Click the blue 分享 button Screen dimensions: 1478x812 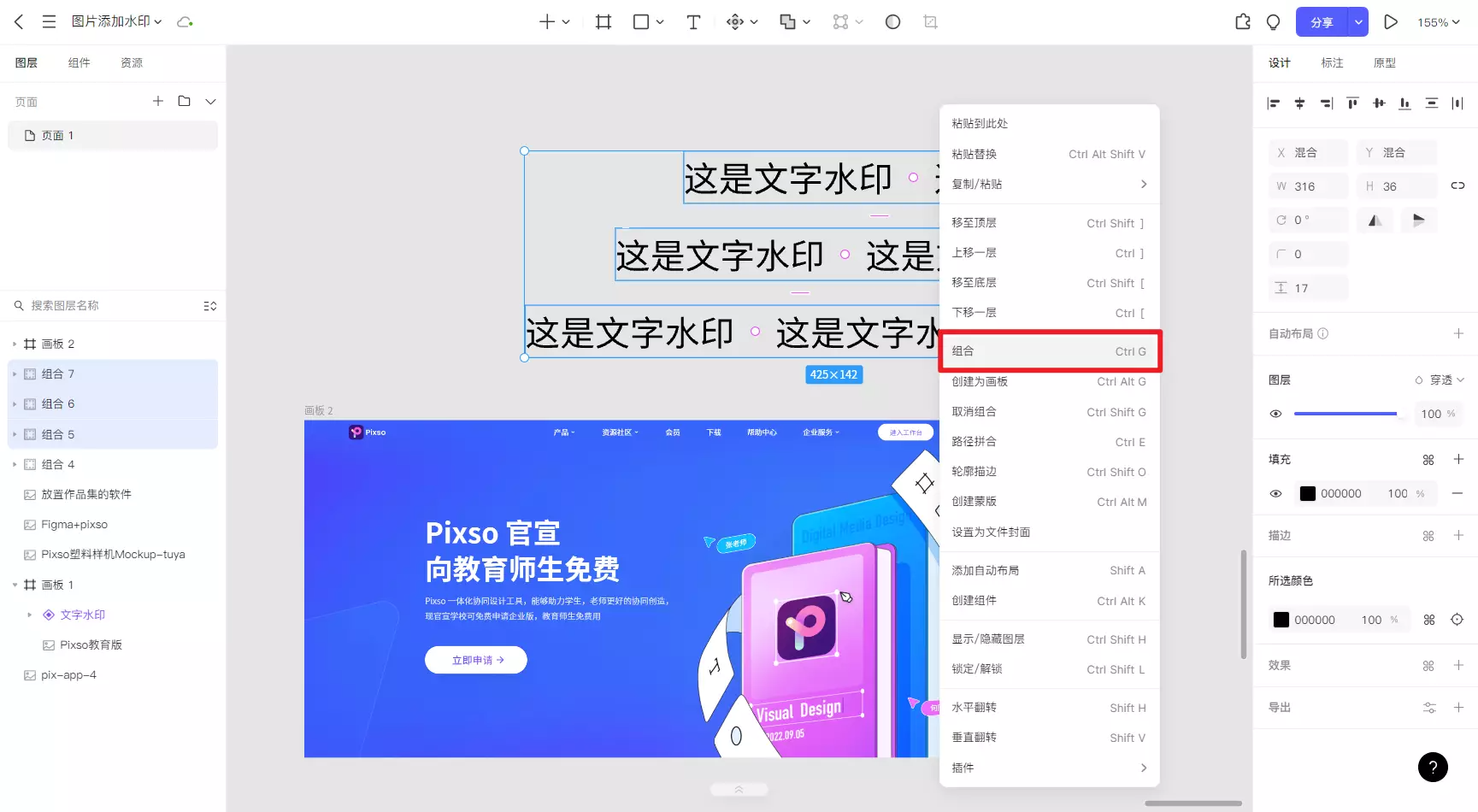click(1322, 22)
